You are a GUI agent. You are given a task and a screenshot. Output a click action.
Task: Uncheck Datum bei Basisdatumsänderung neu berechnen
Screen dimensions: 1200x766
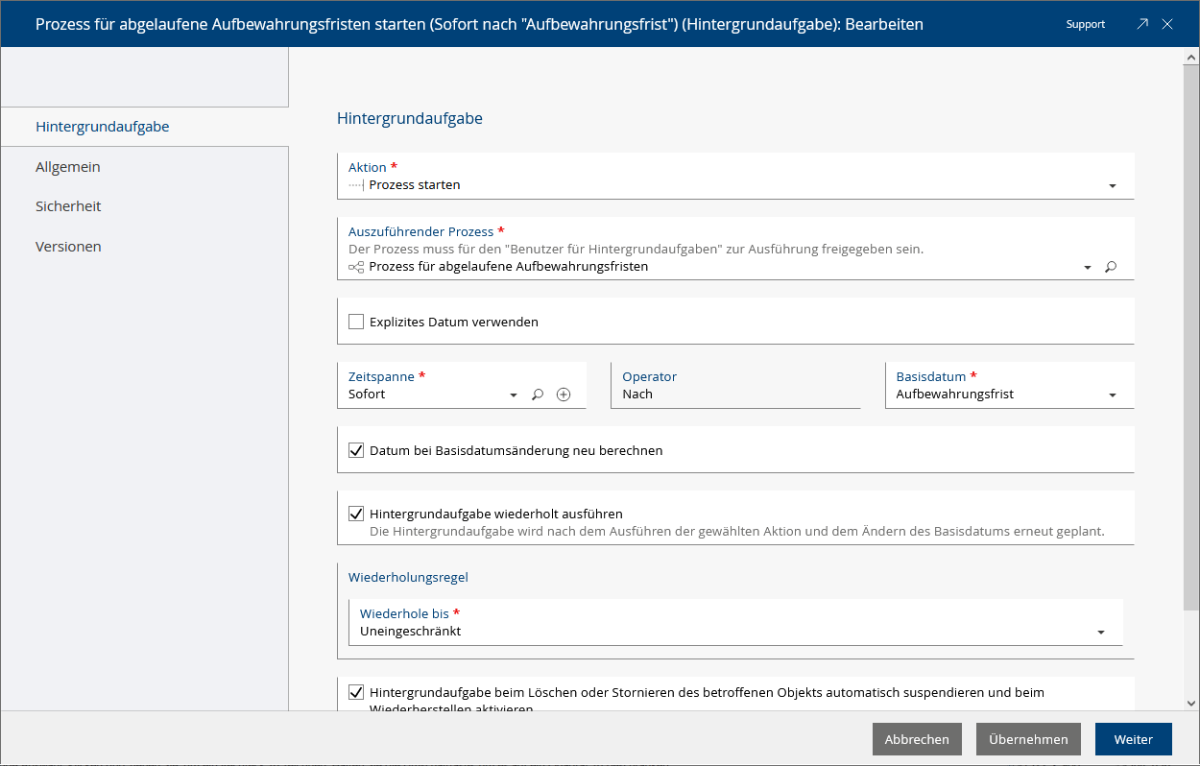tap(356, 451)
